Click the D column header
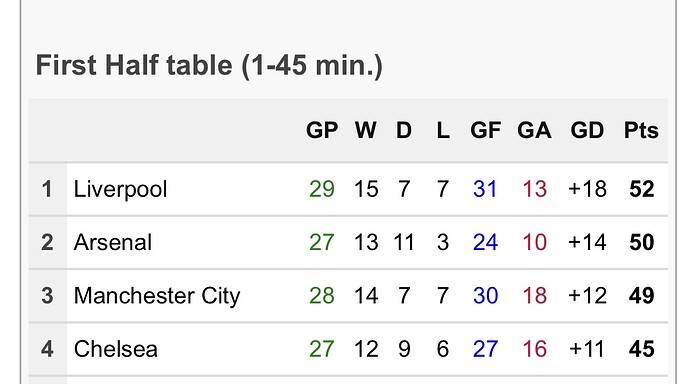 [x=404, y=130]
